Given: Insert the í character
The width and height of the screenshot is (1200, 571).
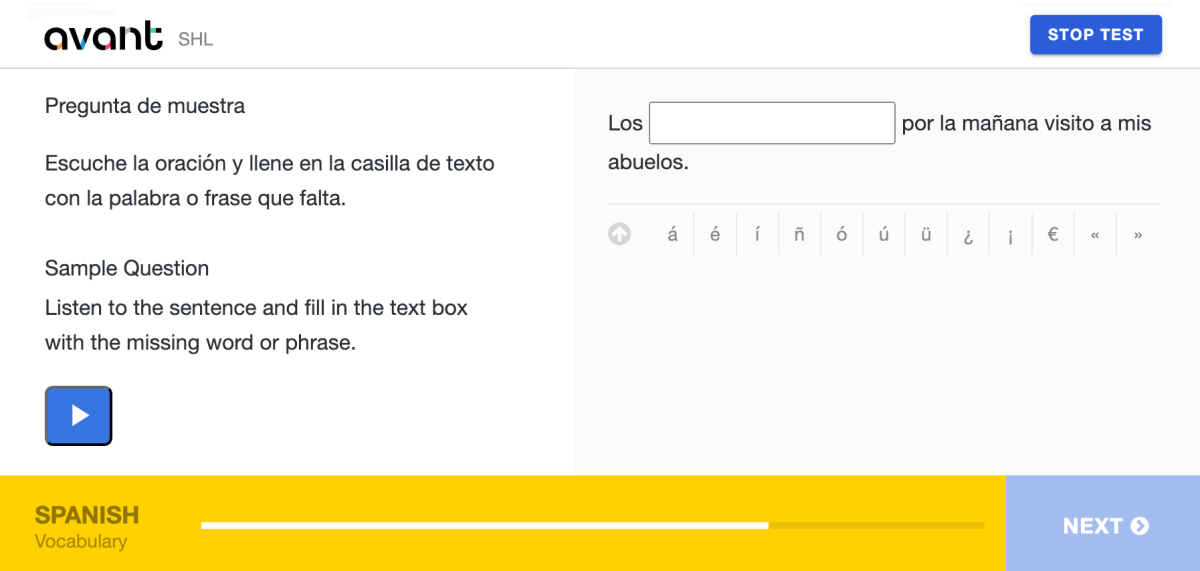Looking at the screenshot, I should 757,234.
